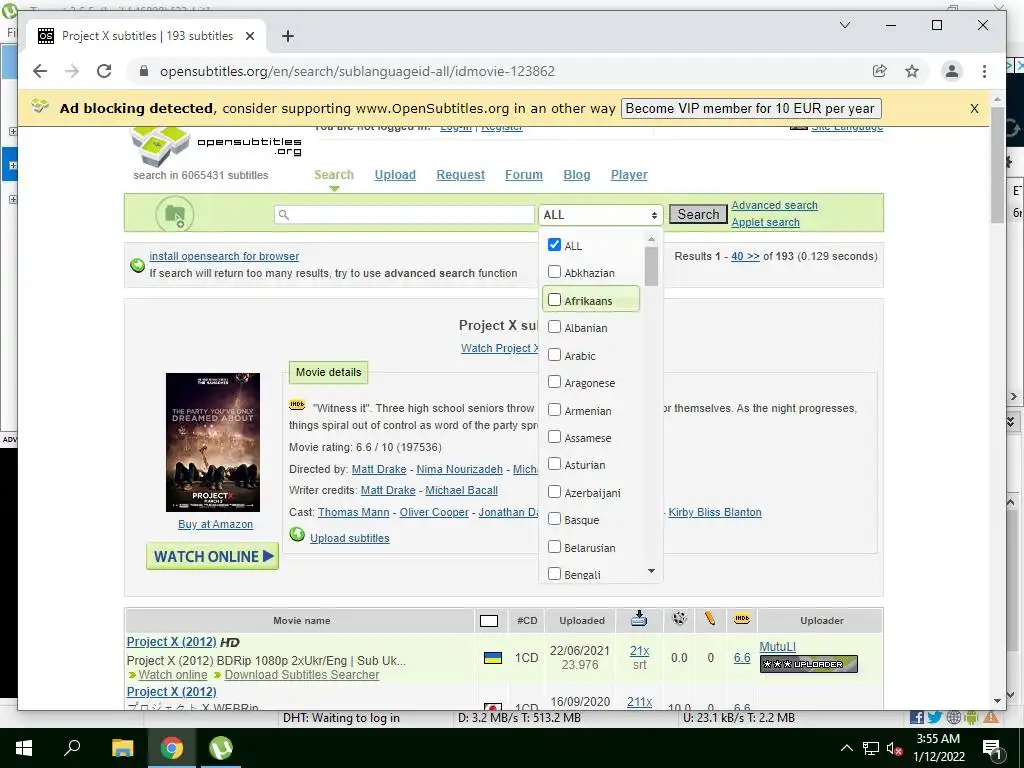Viewport: 1024px width, 768px height.
Task: Click the subtitle search text field
Action: click(x=405, y=214)
